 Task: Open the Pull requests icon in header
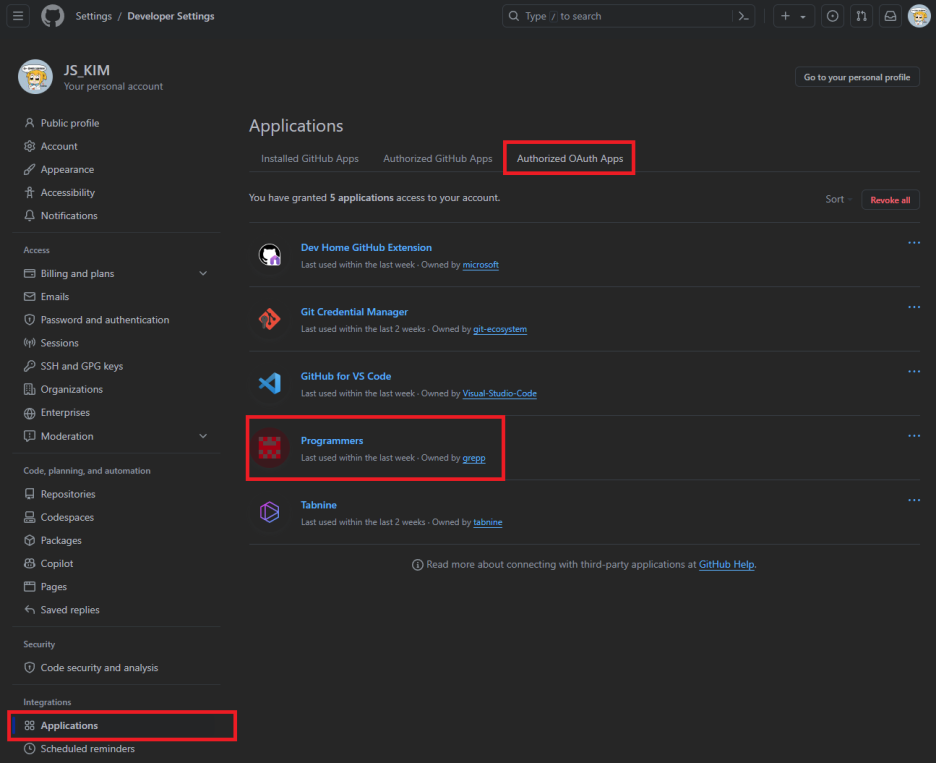pyautogui.click(x=861, y=16)
